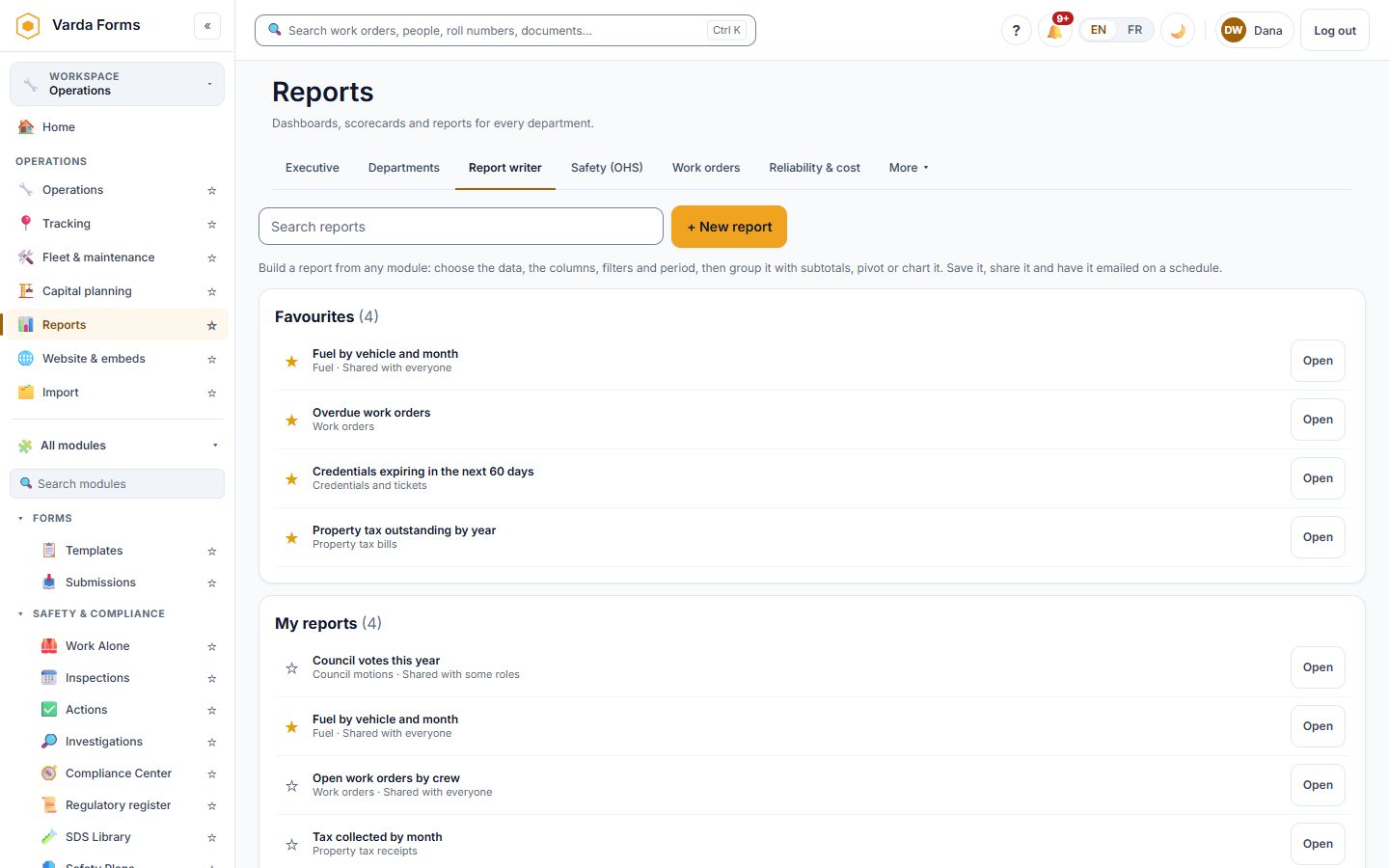The height and width of the screenshot is (868, 1389).
Task: Toggle the star for Fleet & maintenance
Action: pyautogui.click(x=212, y=258)
